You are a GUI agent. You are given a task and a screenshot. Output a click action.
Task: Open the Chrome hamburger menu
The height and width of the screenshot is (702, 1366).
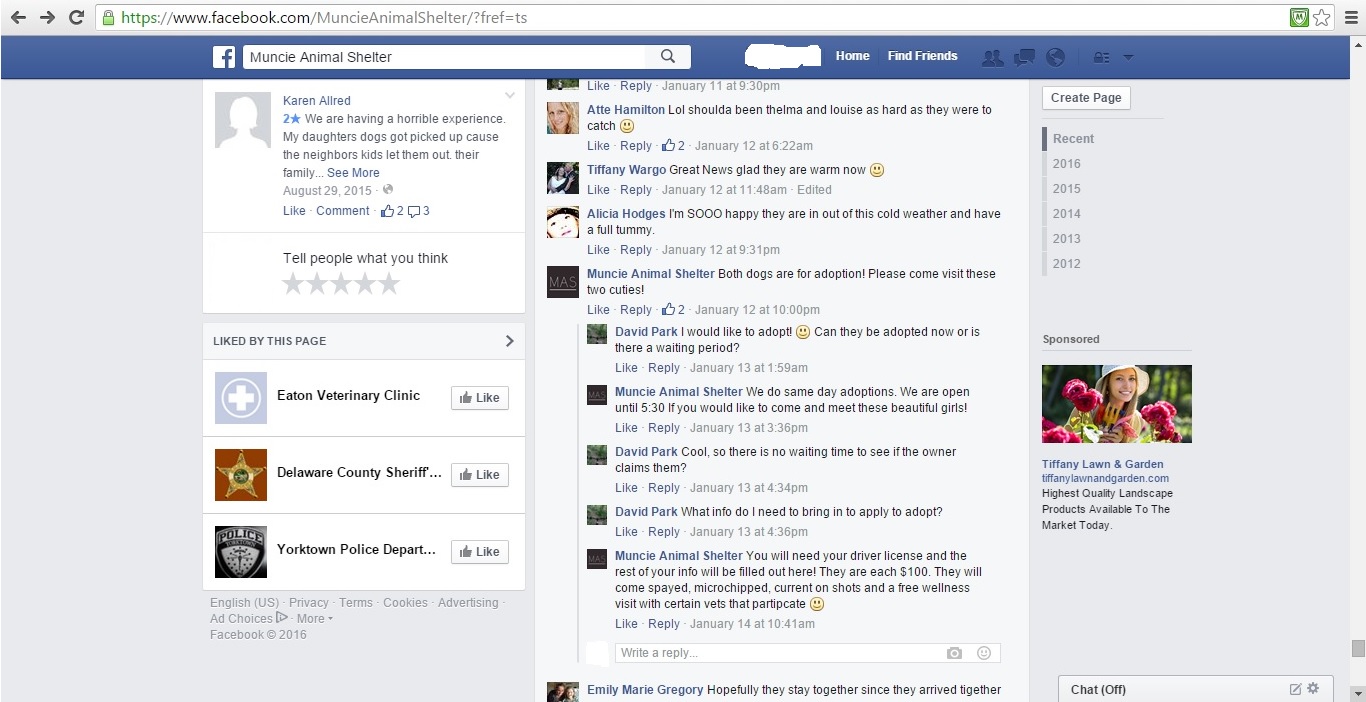pyautogui.click(x=1351, y=17)
